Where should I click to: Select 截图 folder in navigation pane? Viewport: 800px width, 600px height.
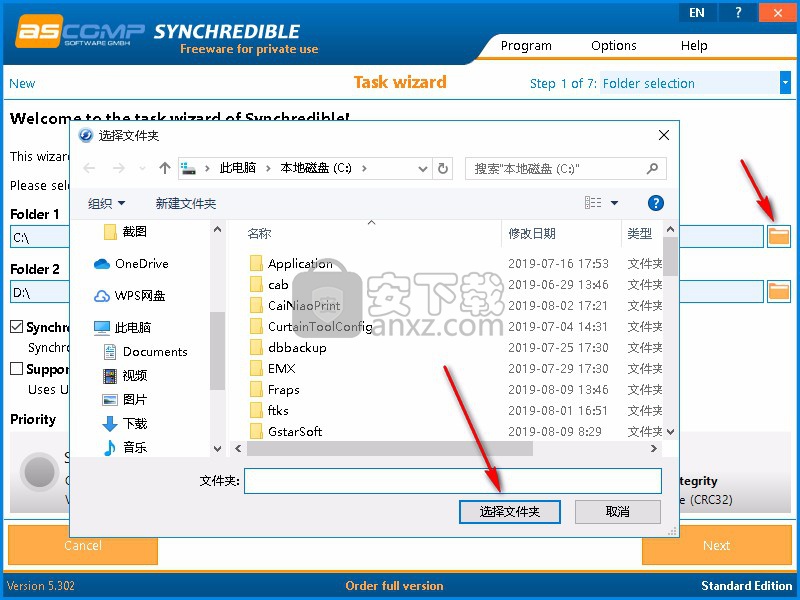(125, 232)
